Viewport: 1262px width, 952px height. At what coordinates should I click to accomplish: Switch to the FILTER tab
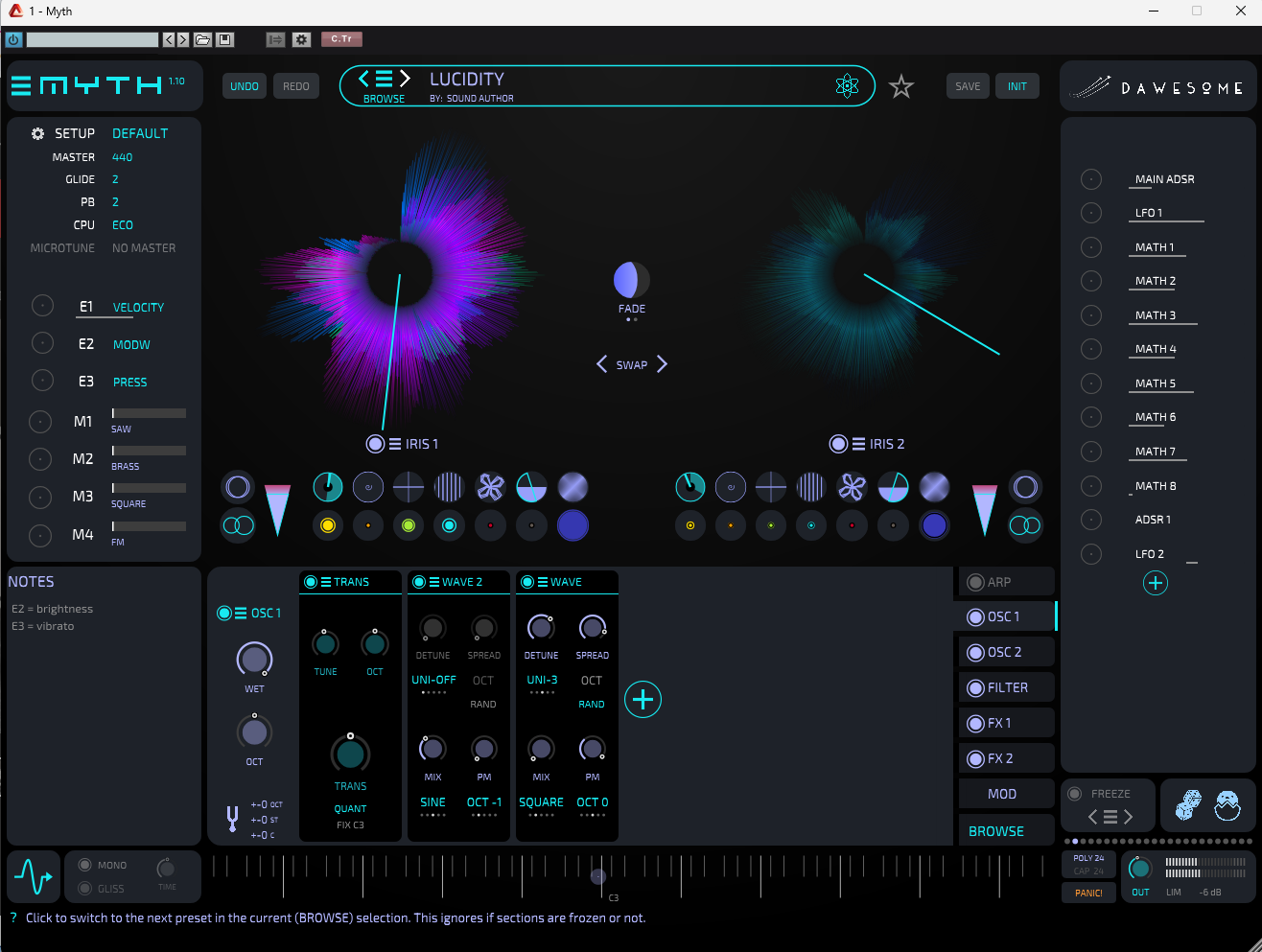[x=1007, y=687]
